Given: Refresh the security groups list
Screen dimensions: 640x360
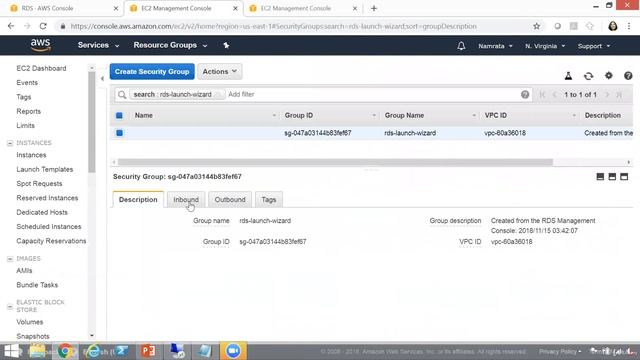Looking at the screenshot, I should pos(588,76).
